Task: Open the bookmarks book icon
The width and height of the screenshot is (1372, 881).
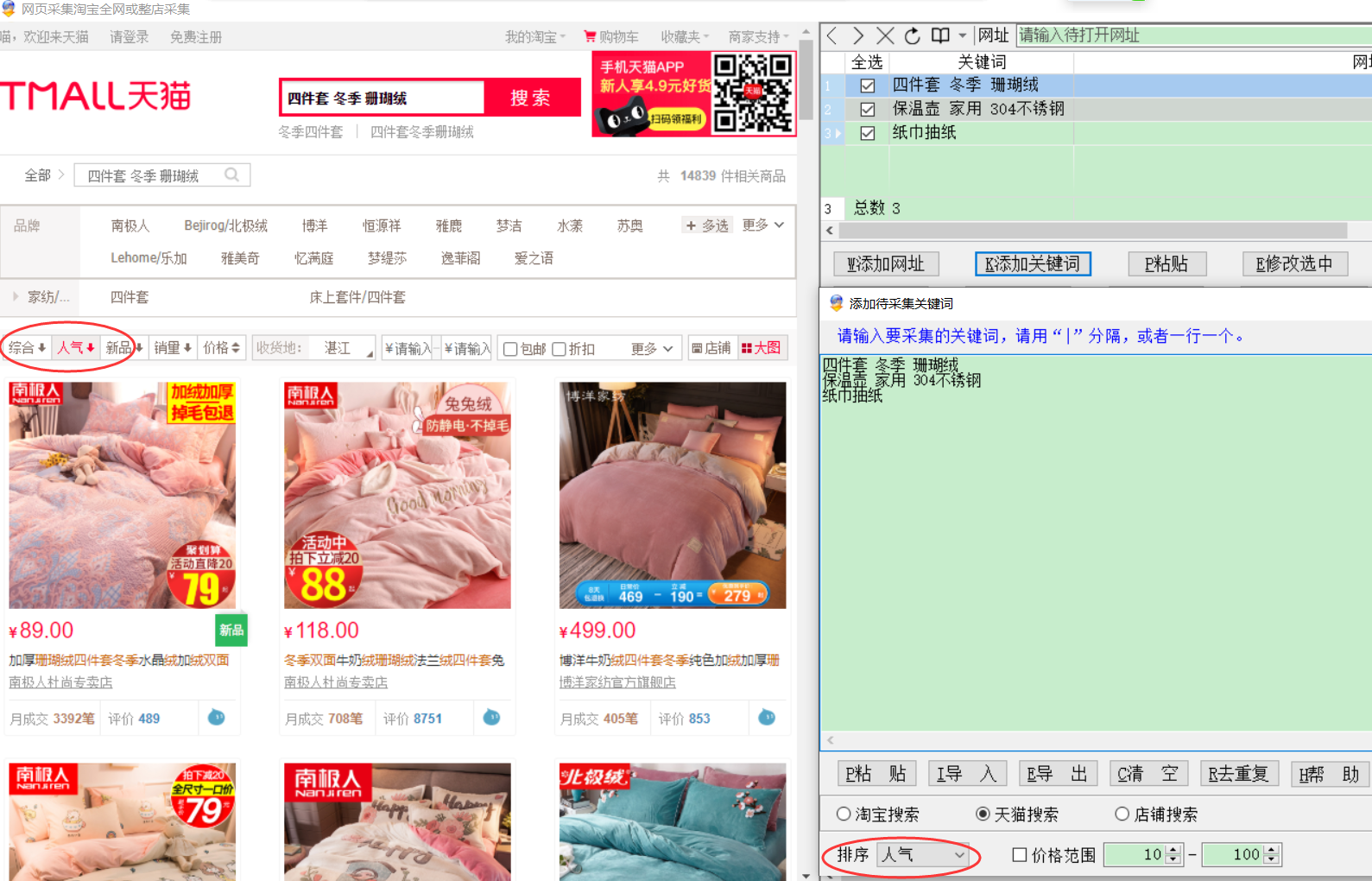Action: (940, 35)
